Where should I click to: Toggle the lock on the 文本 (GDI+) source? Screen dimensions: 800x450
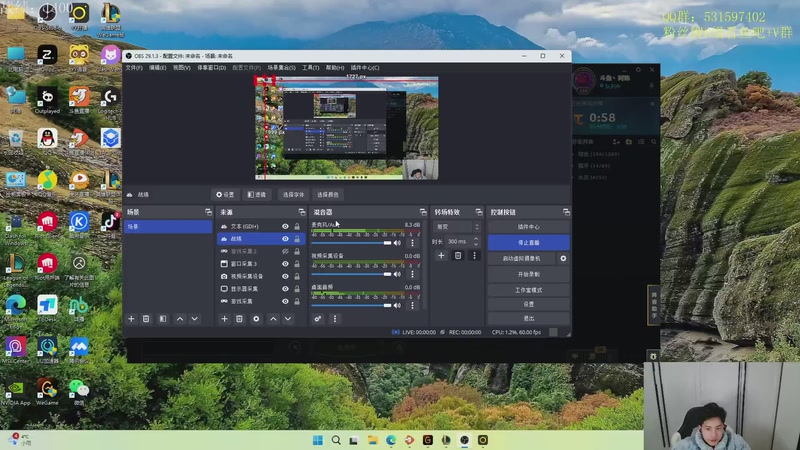tap(297, 227)
